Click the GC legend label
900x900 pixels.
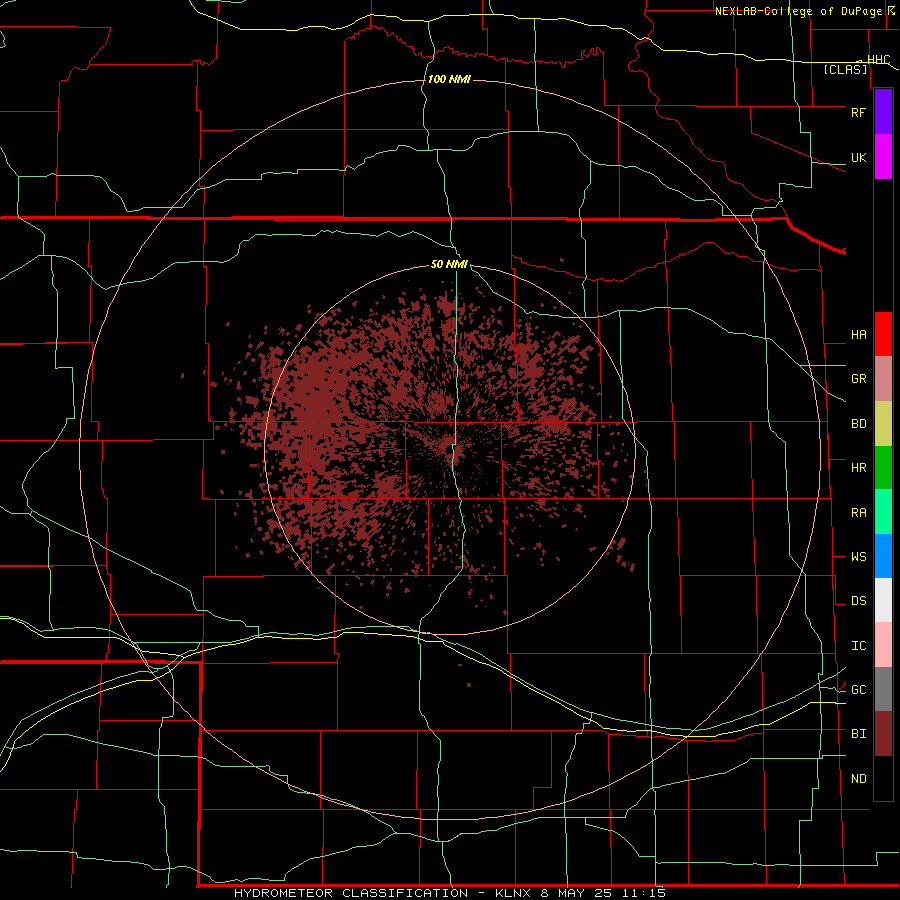[x=858, y=690]
